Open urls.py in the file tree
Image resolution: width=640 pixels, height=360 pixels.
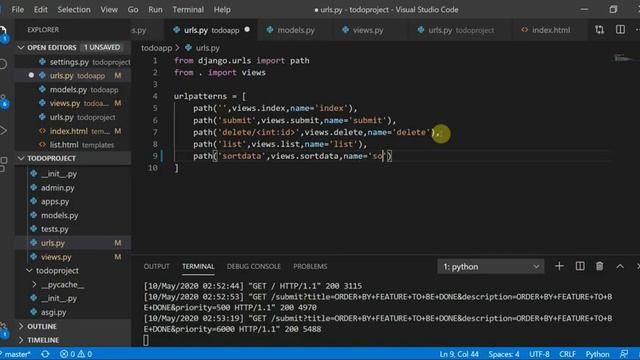pyautogui.click(x=73, y=243)
